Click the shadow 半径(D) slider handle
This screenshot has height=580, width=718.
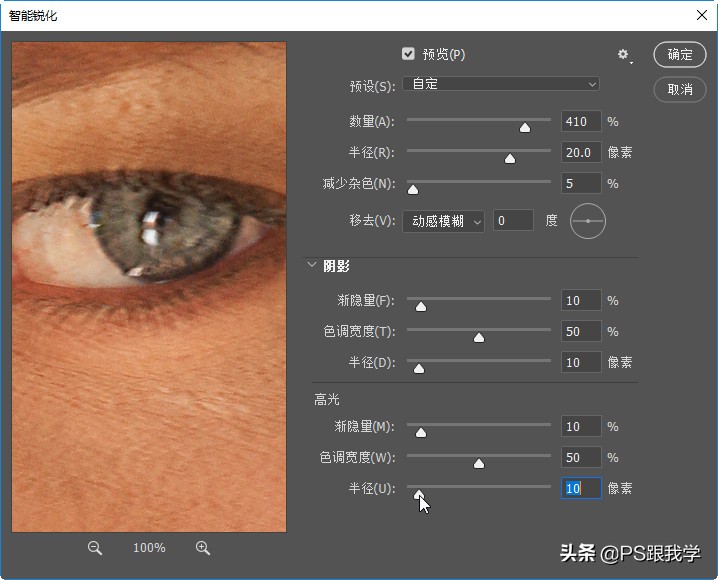click(x=419, y=369)
